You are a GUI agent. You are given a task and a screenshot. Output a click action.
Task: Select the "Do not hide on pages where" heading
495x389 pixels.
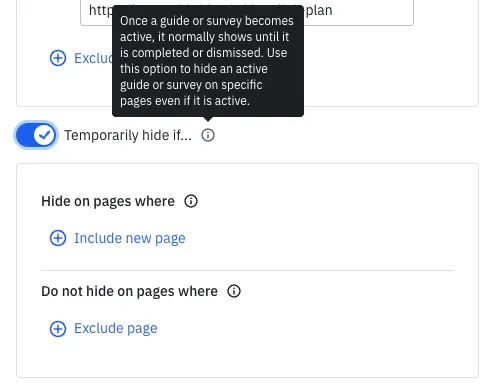(129, 291)
